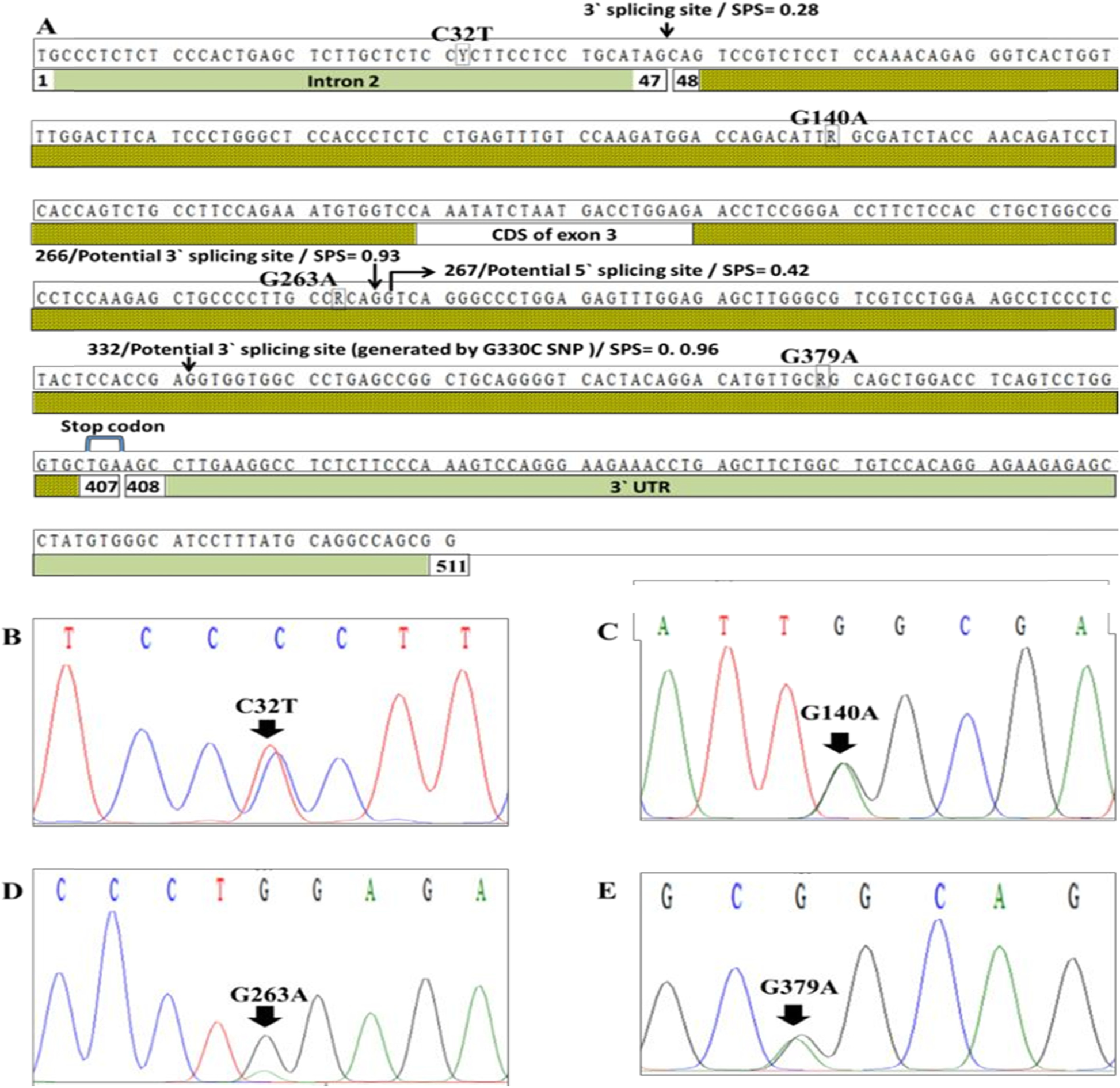
Task: Click the position box numbered 47
Action: pos(649,81)
